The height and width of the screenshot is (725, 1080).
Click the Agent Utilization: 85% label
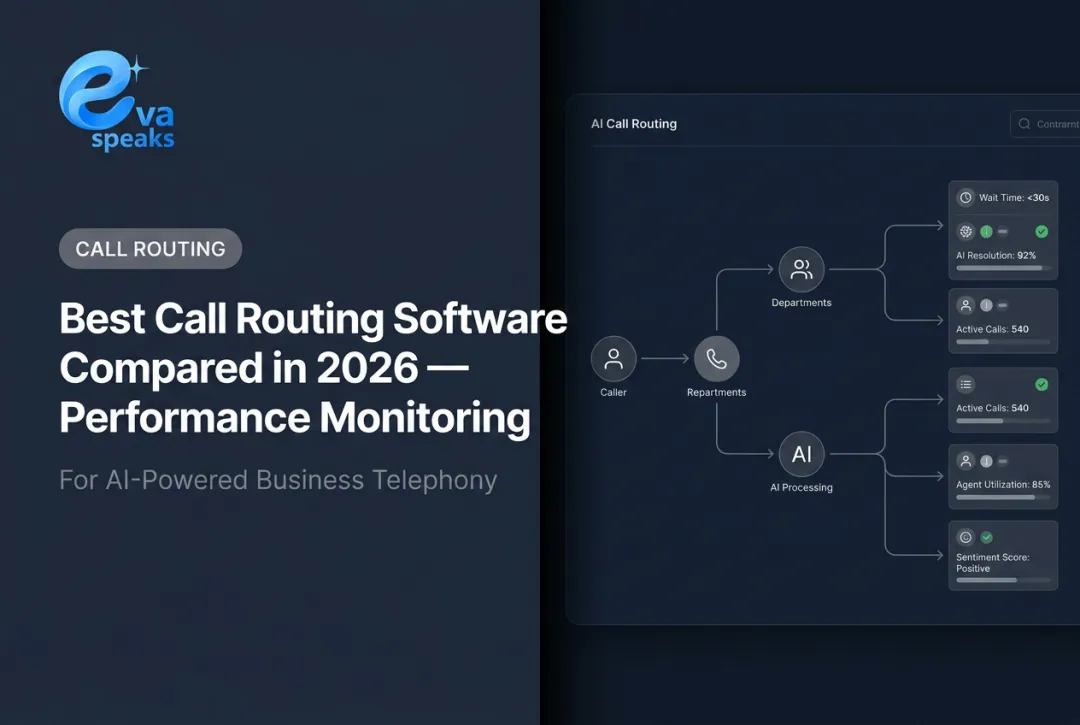click(1003, 485)
